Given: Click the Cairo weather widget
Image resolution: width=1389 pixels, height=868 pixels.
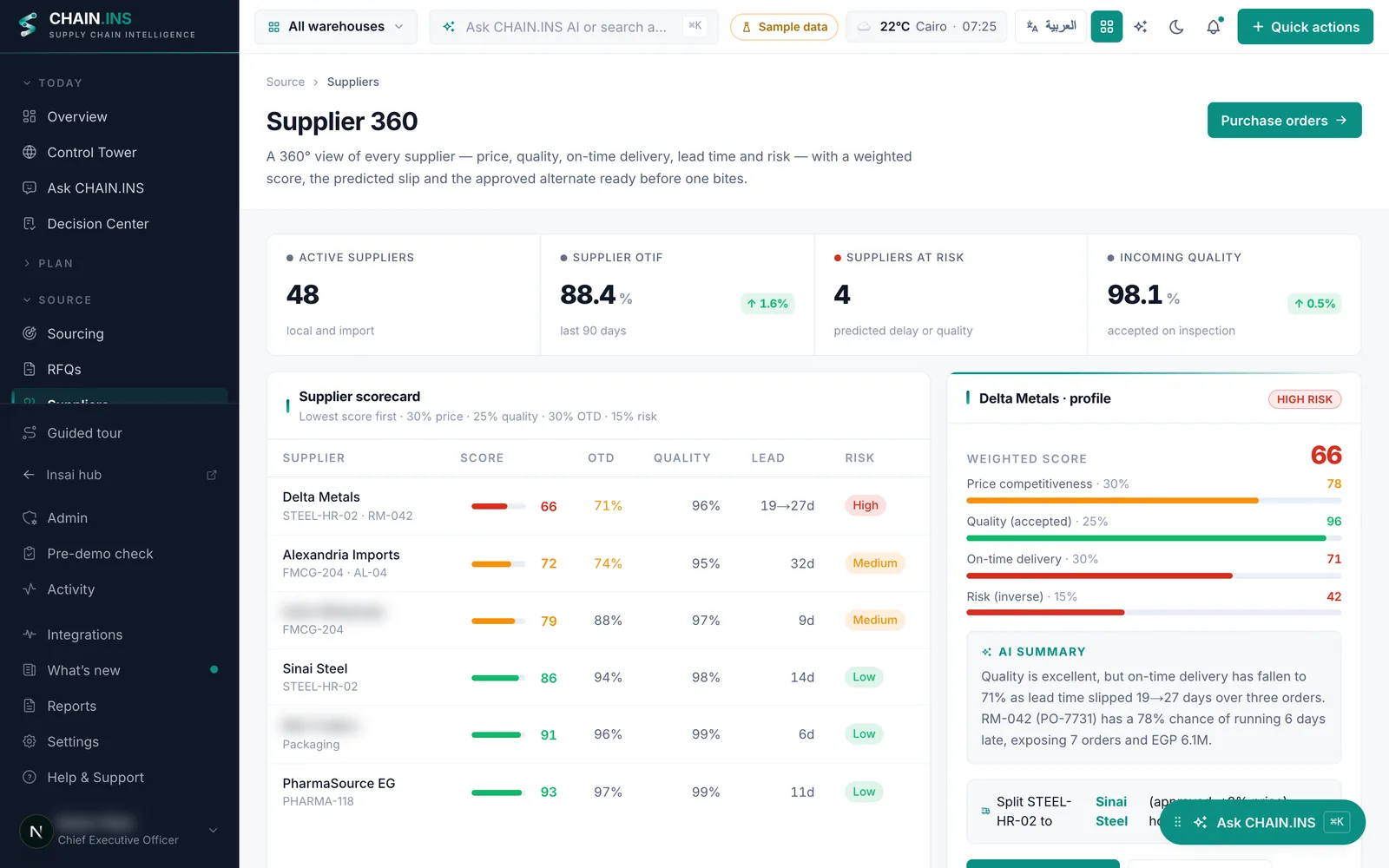Looking at the screenshot, I should click(x=927, y=27).
